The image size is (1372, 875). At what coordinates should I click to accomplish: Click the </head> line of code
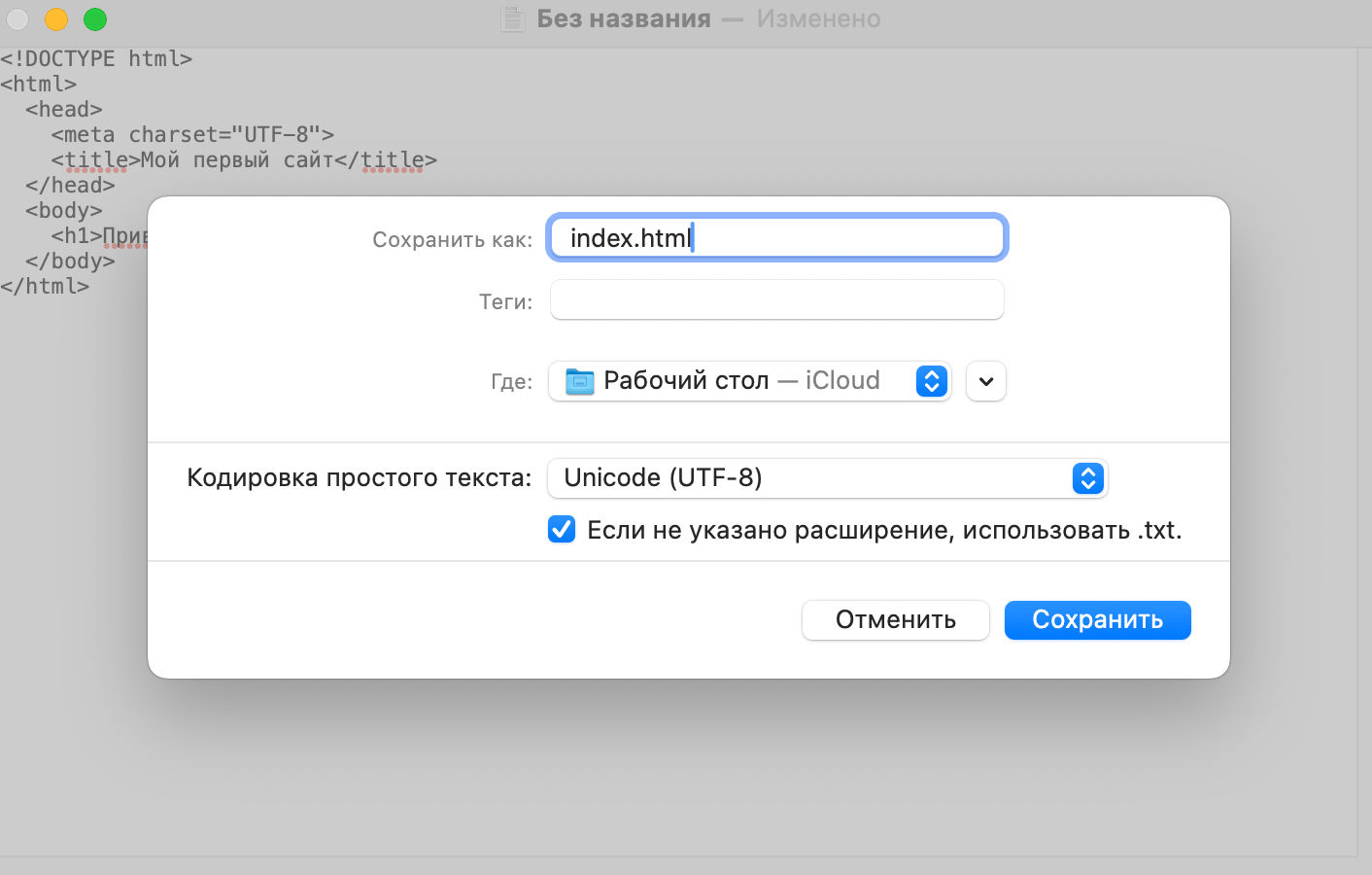70,185
